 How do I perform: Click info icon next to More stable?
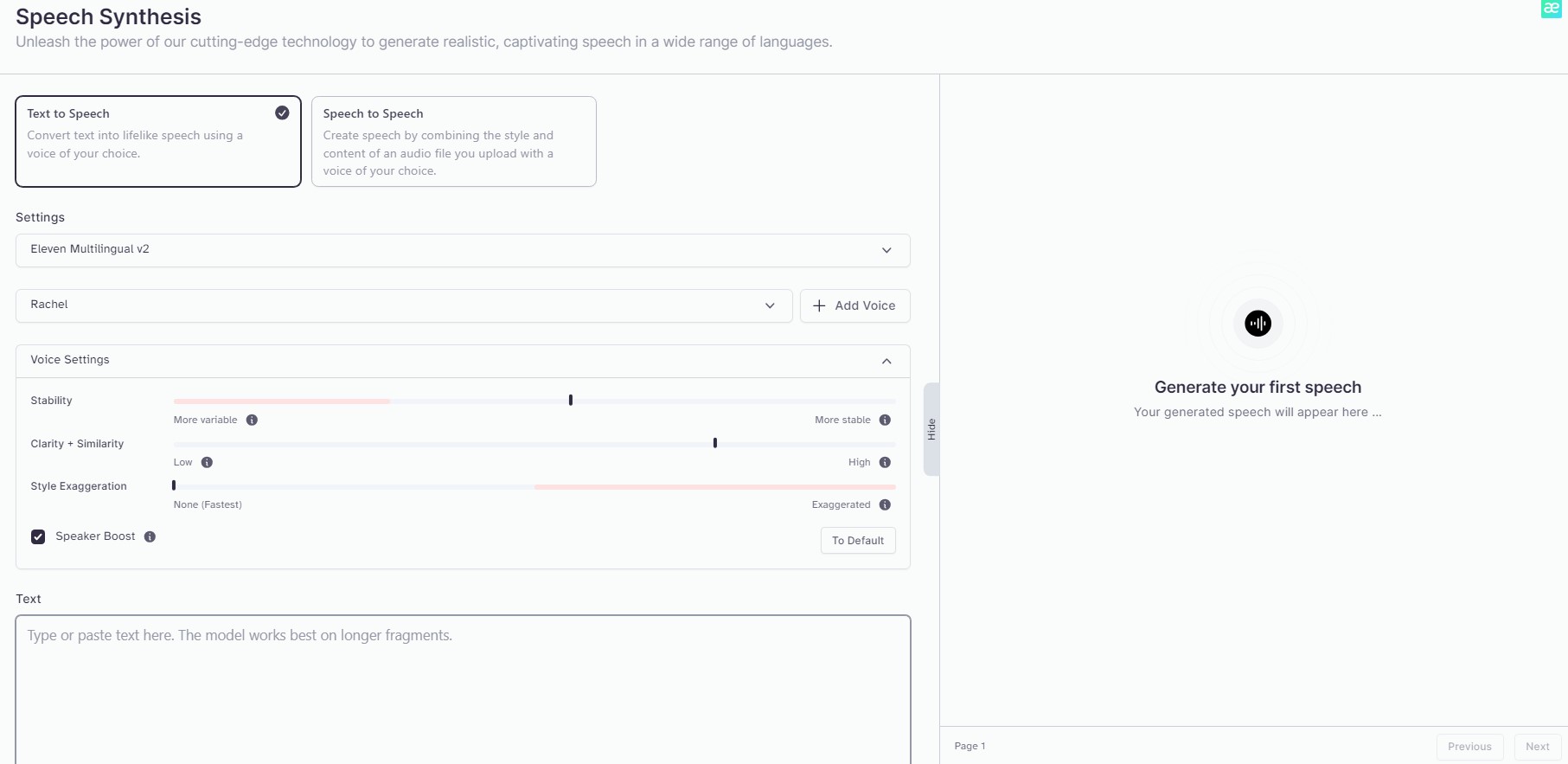885,421
